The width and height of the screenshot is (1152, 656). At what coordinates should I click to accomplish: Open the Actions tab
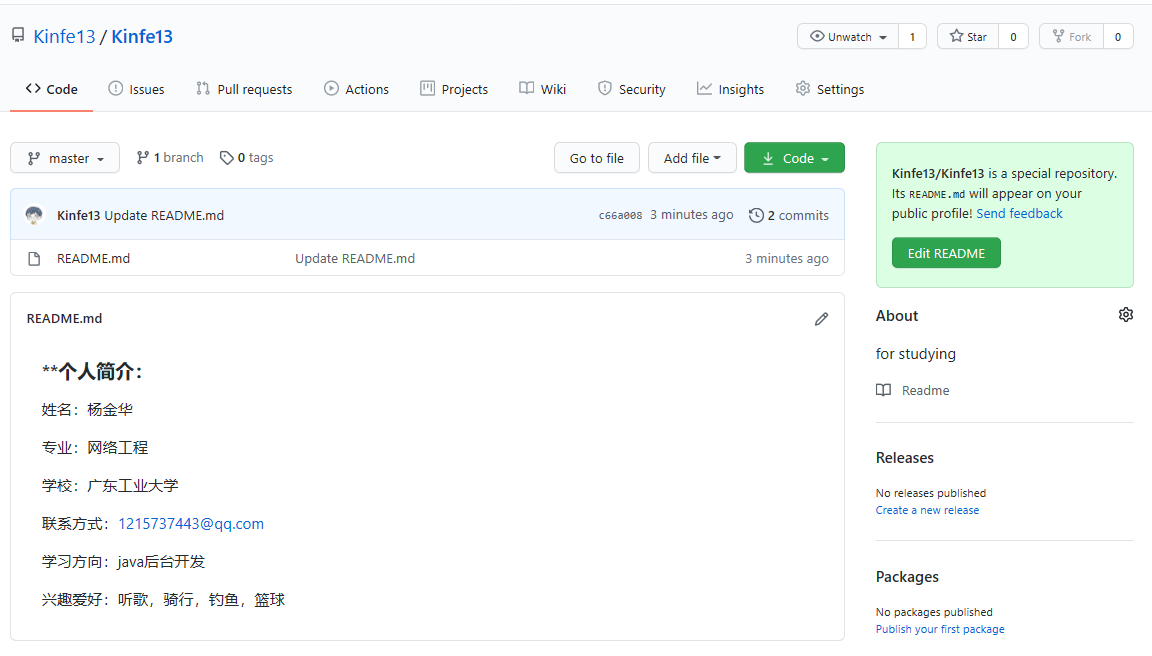coord(356,89)
